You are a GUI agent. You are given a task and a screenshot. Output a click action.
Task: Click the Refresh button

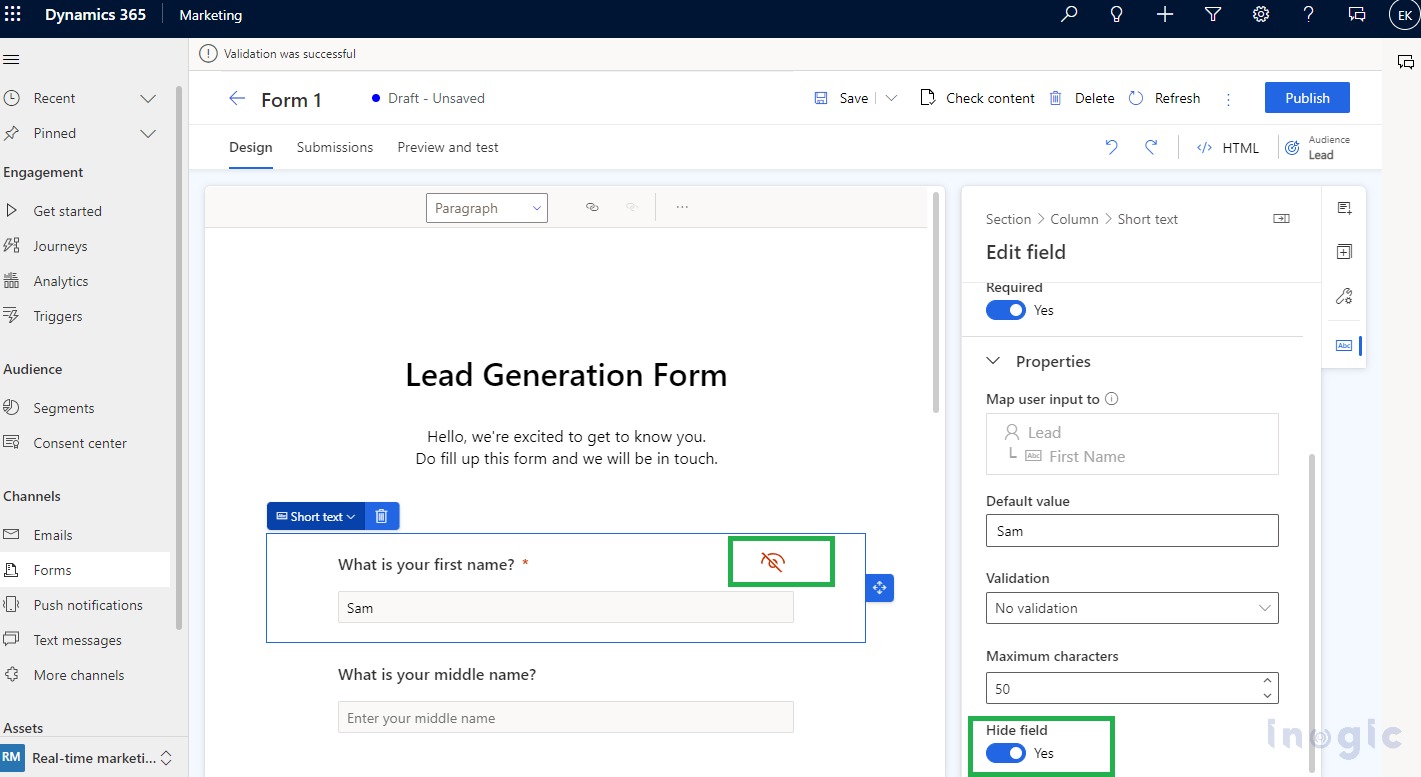coord(1164,98)
